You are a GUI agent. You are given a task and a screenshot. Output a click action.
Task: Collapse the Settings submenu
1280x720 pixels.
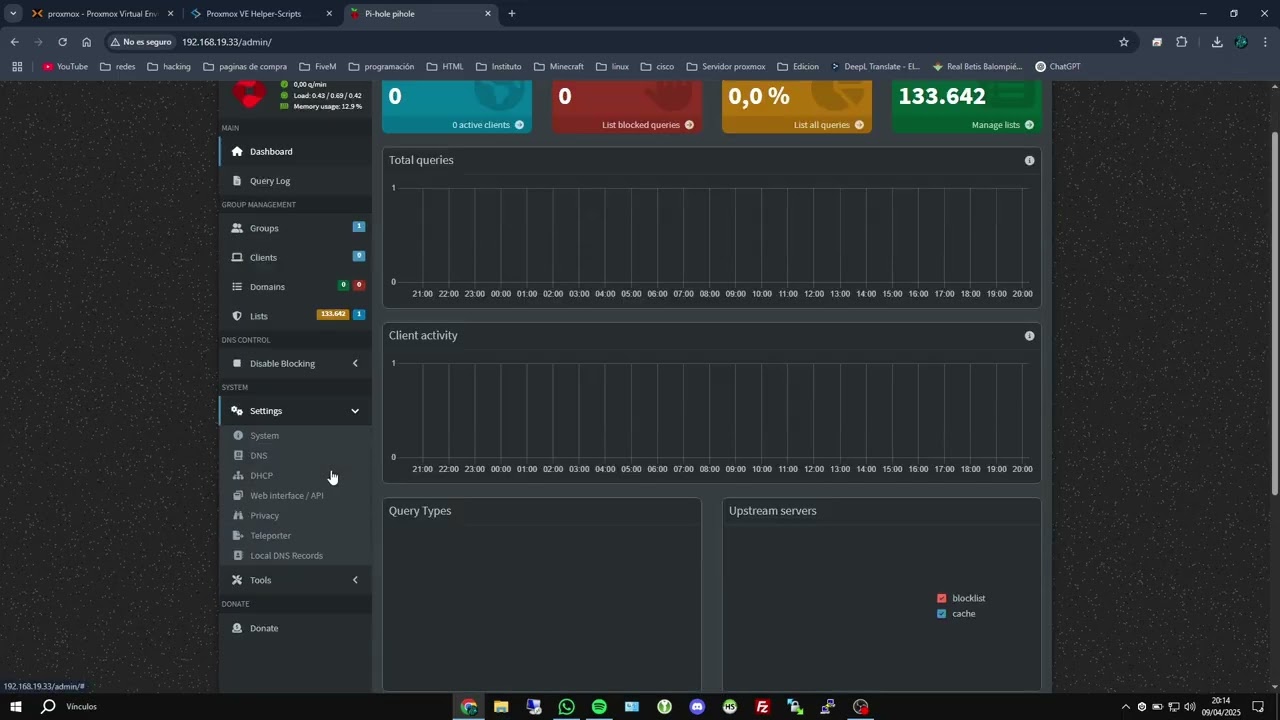pyautogui.click(x=295, y=411)
